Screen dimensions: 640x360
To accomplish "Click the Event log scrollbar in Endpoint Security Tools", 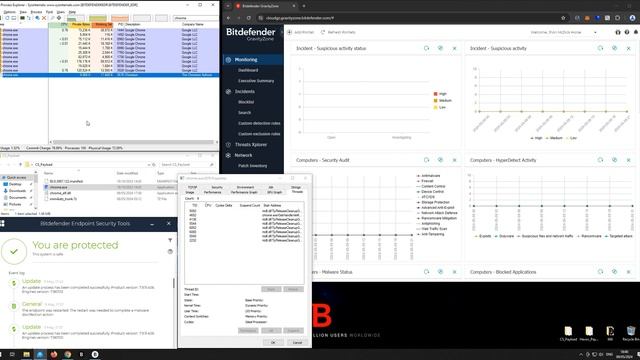I will pyautogui.click(x=174, y=283).
